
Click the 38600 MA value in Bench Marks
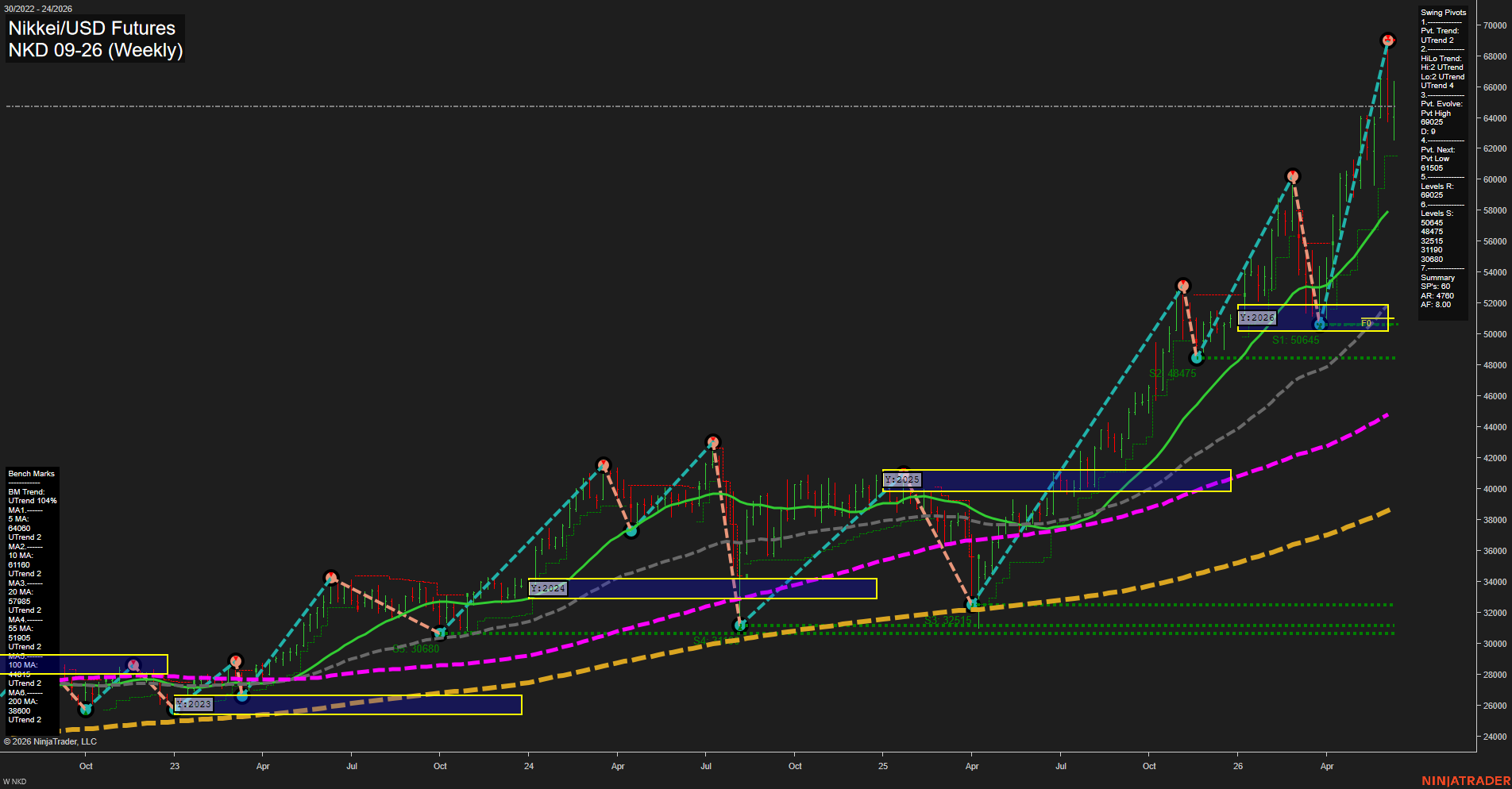pyautogui.click(x=19, y=711)
